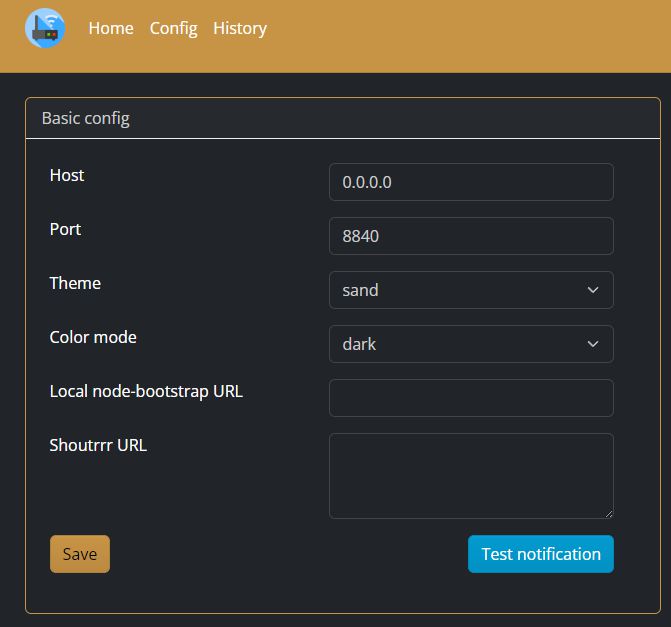Send a test notification
The height and width of the screenshot is (627, 671).
point(540,554)
